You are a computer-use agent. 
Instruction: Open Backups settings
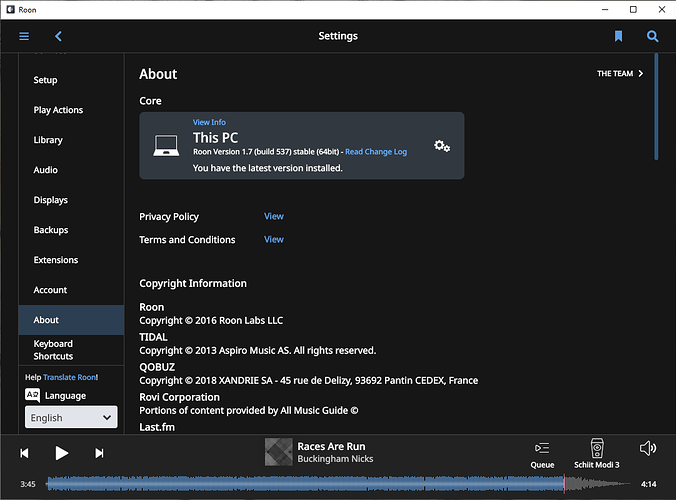point(71,230)
